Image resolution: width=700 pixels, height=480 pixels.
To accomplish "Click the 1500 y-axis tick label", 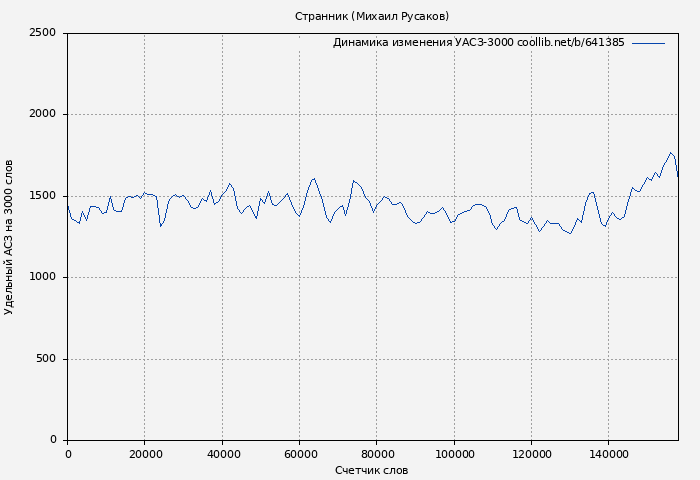I will pyautogui.click(x=42, y=196).
